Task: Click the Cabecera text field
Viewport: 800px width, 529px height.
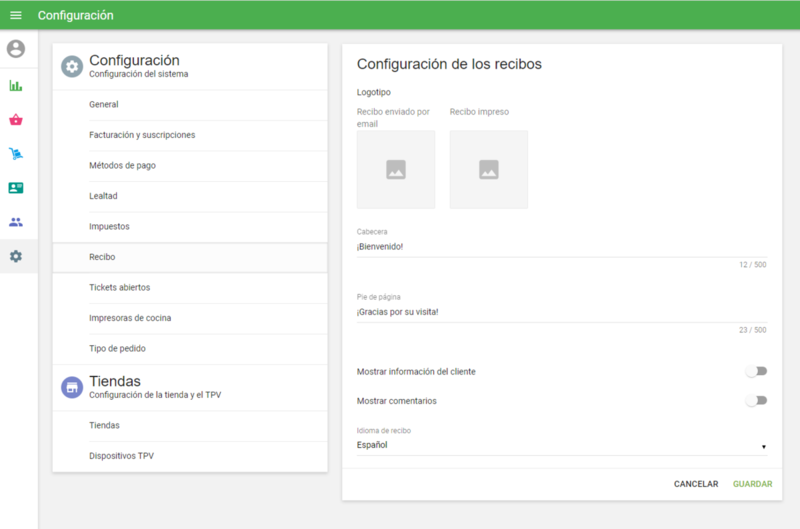Action: tap(561, 246)
